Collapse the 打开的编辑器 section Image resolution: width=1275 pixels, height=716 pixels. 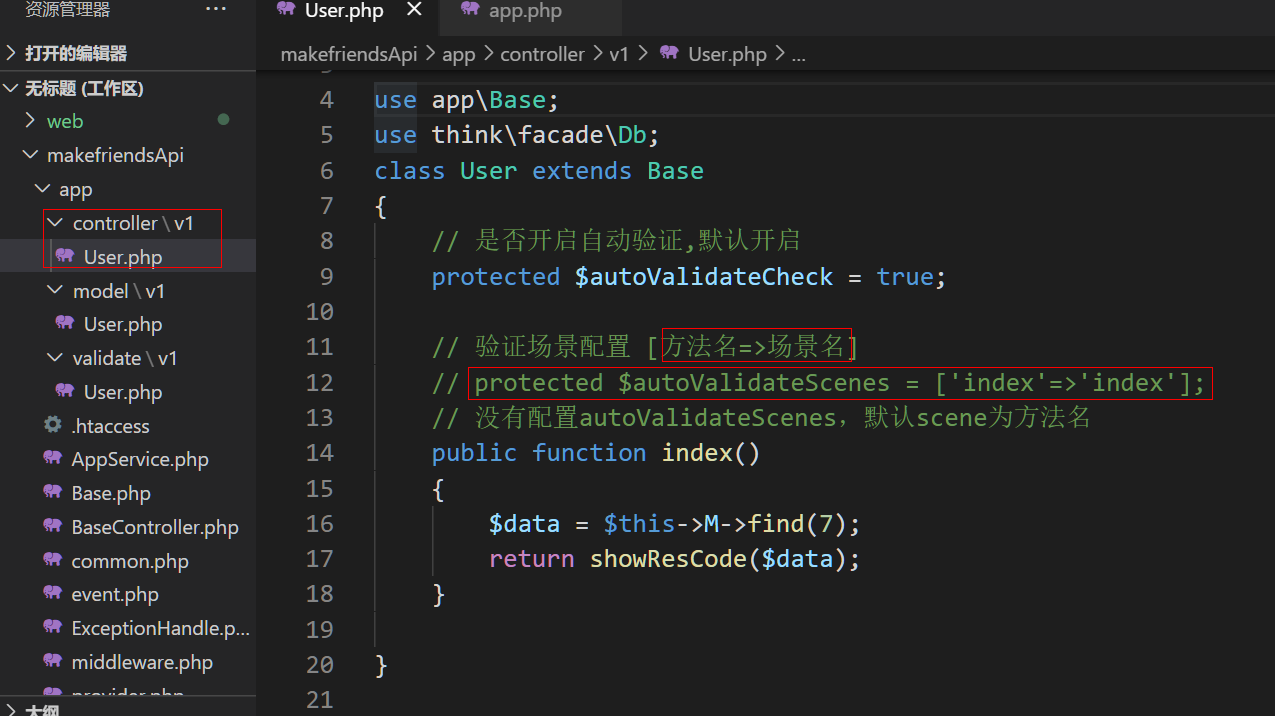coord(75,53)
